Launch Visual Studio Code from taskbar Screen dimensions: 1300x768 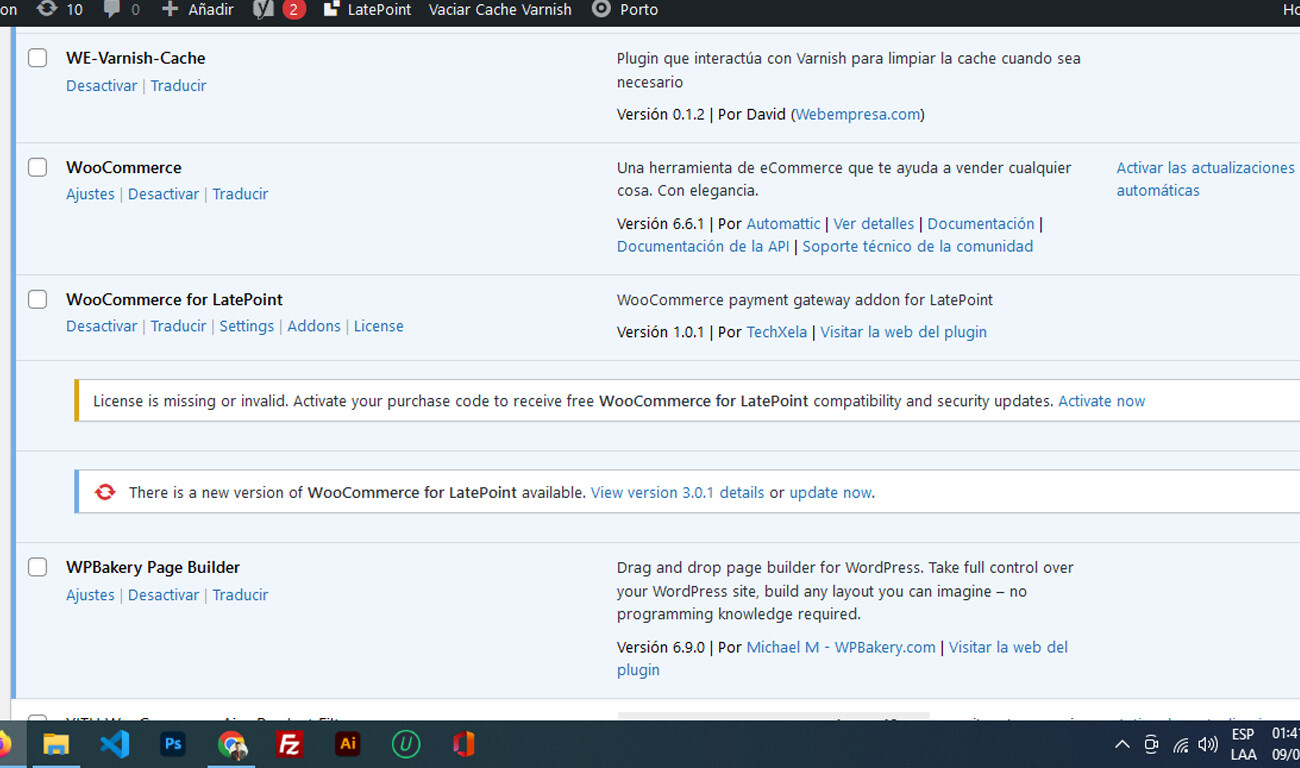click(115, 744)
